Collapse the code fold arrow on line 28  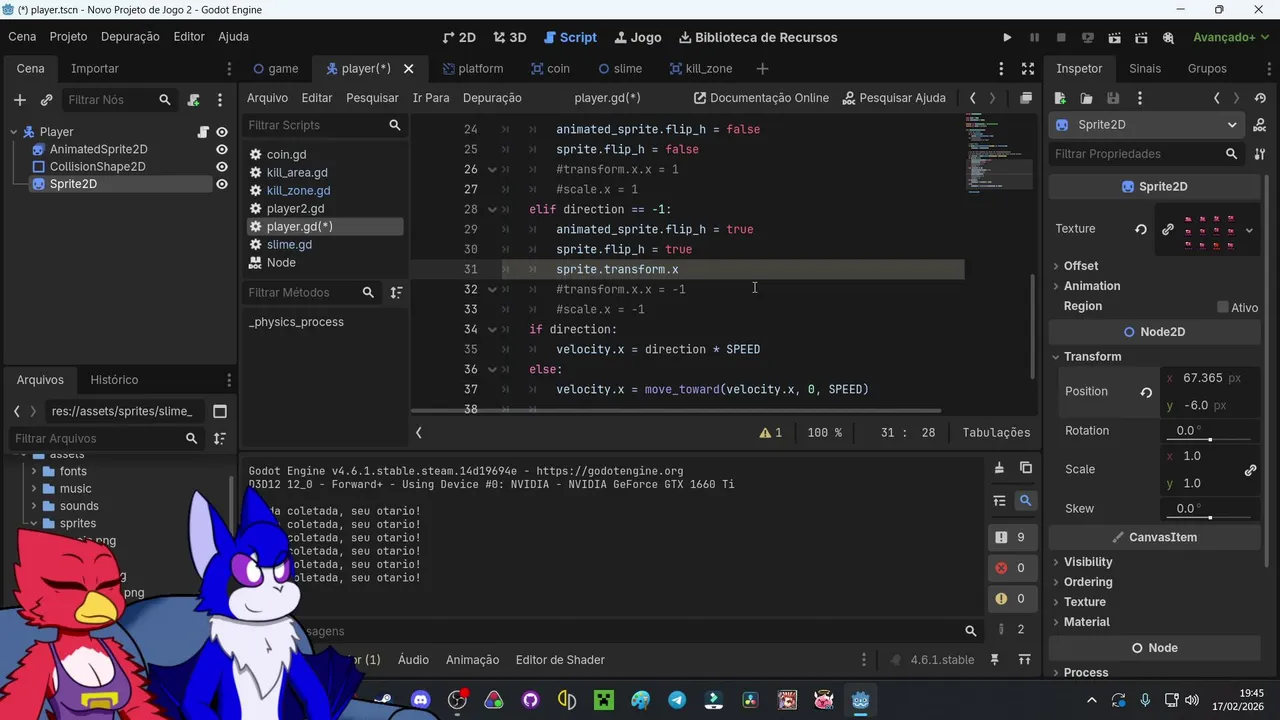pos(492,209)
